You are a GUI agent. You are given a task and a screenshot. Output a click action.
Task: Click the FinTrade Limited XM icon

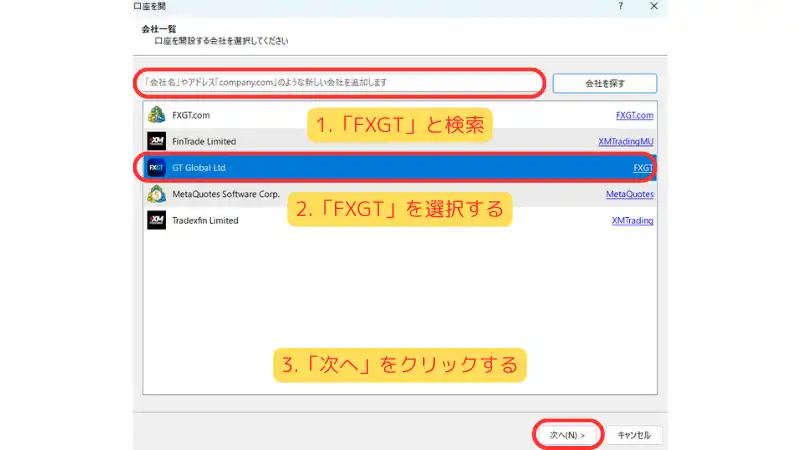[157, 141]
